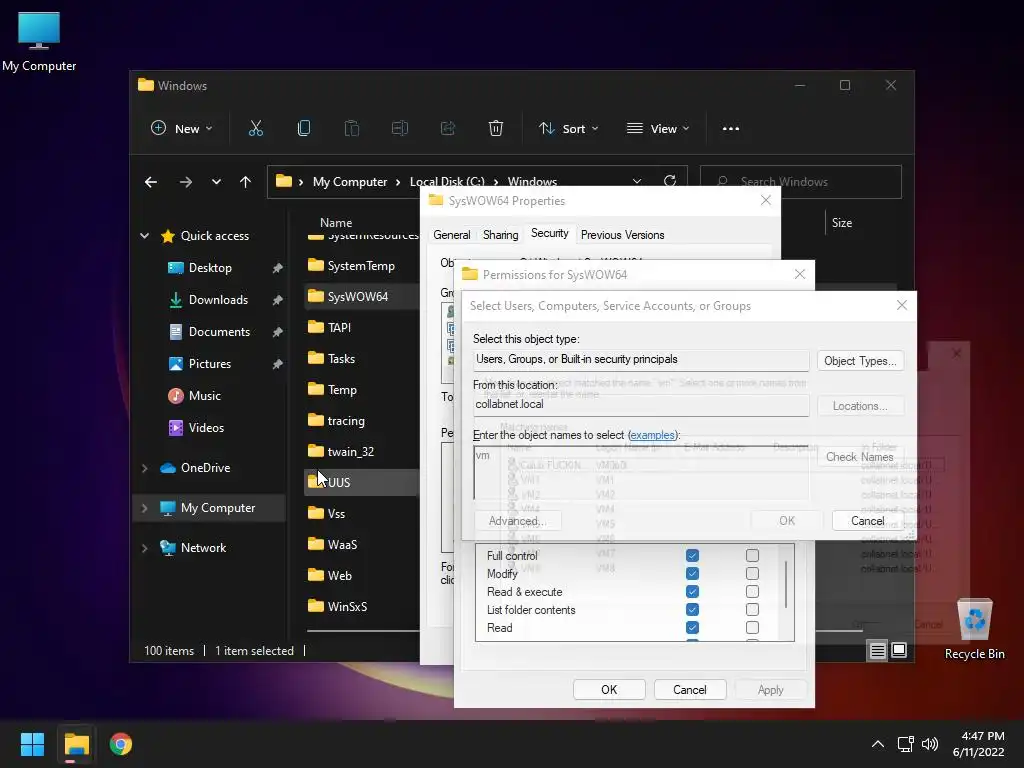Click the object names text box
The image size is (1024, 768).
click(x=641, y=473)
